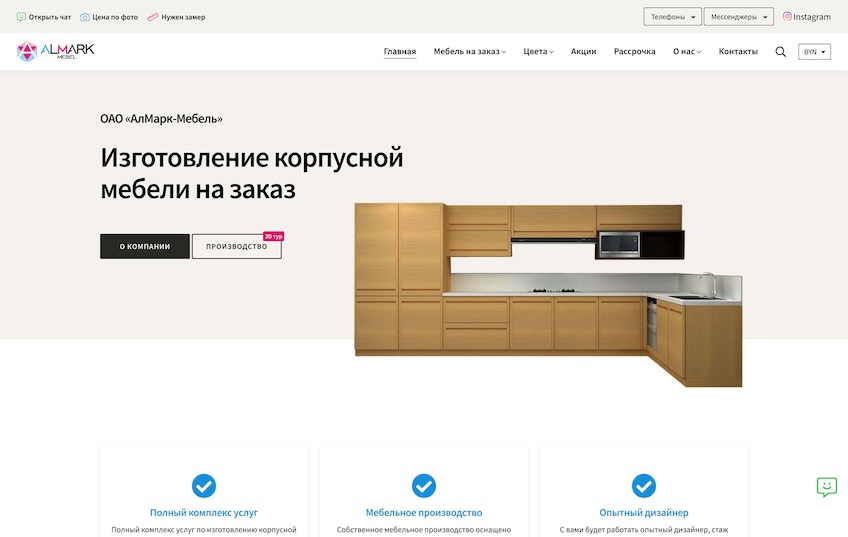Screen dimensions: 848x537
Task: Click the kitchen furniture image
Action: coord(548,294)
